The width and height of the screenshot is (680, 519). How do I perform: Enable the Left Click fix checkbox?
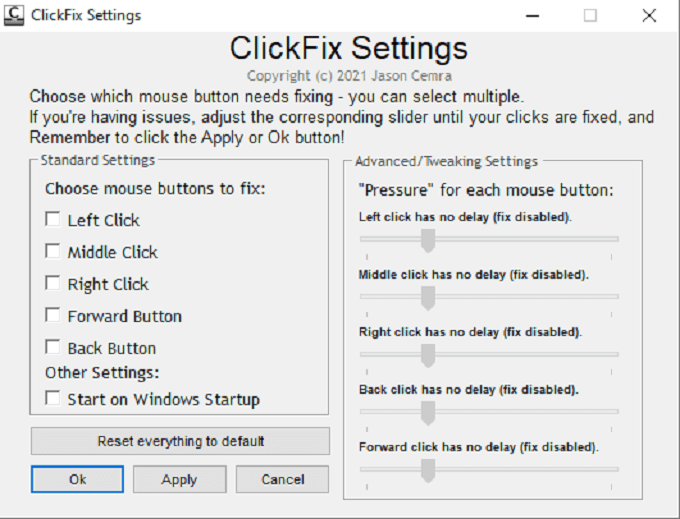(52, 220)
